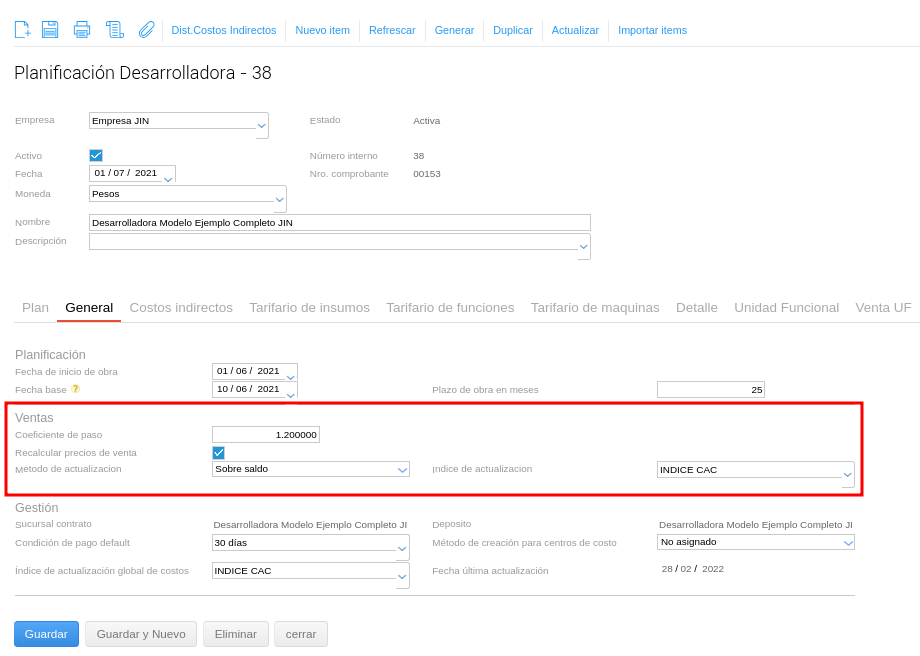Switch to the Costos indirectos tab
This screenshot has height=656, width=920.
(181, 308)
